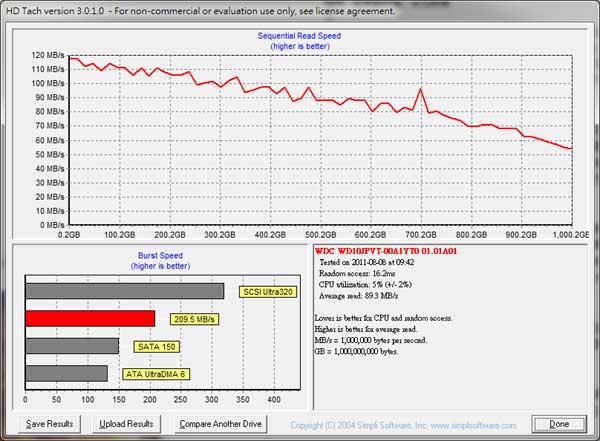The height and width of the screenshot is (441, 600).
Task: Click the Save Results button
Action: click(50, 424)
